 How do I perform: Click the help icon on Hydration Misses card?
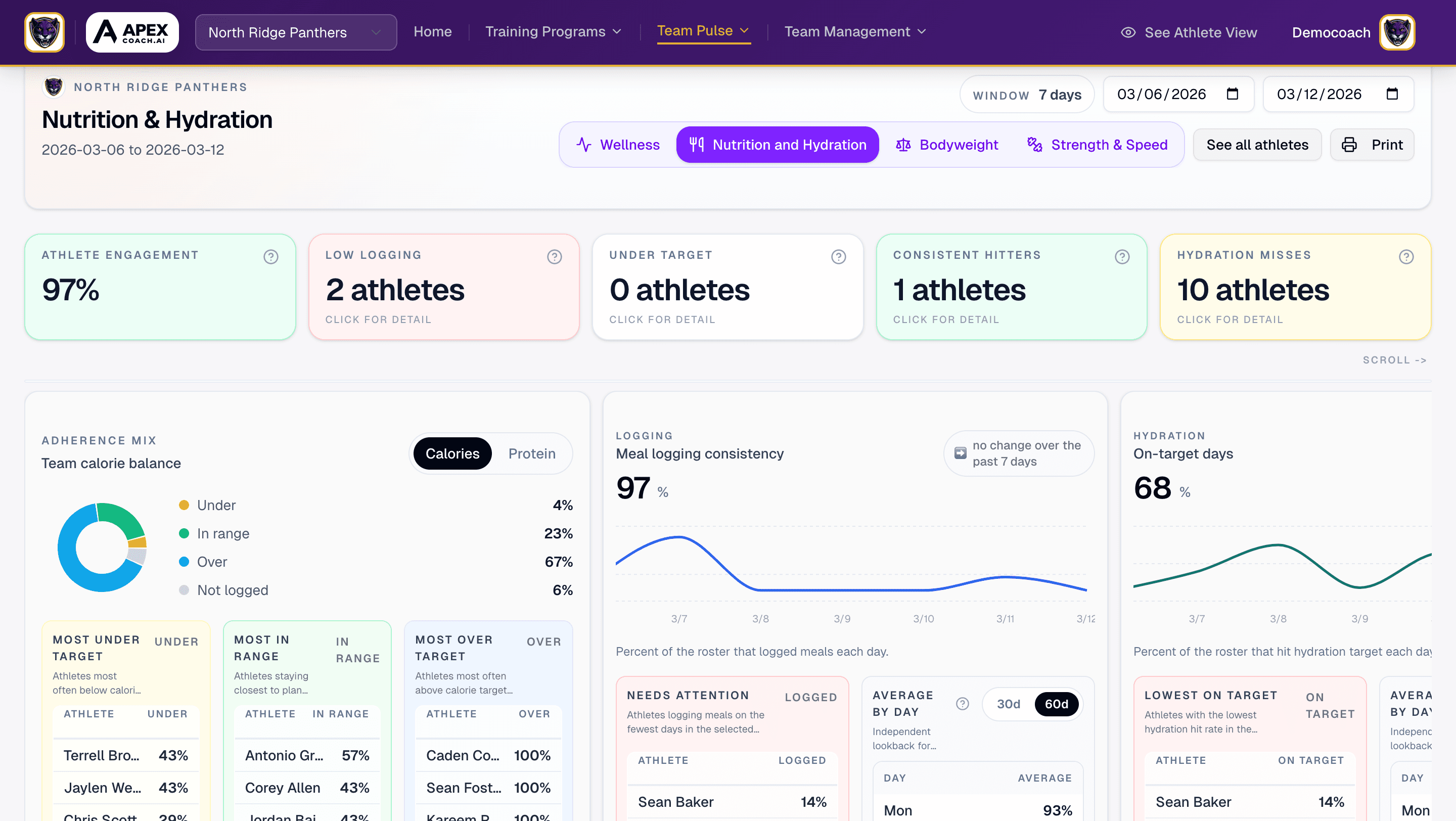(1407, 256)
